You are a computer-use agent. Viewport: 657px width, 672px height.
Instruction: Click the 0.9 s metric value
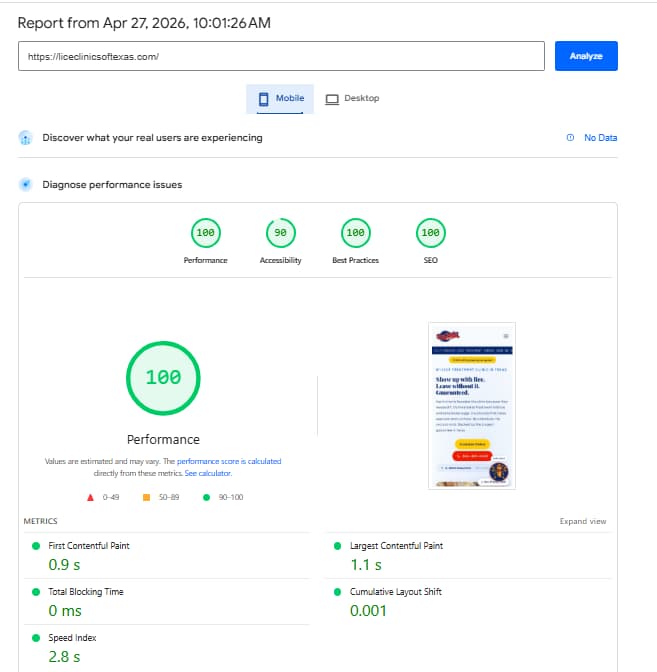pyautogui.click(x=64, y=565)
